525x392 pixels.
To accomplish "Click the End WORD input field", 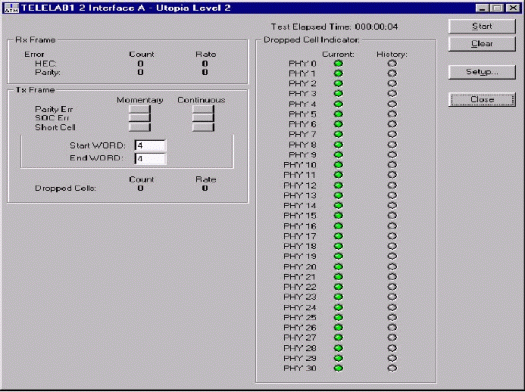I will pyautogui.click(x=150, y=158).
